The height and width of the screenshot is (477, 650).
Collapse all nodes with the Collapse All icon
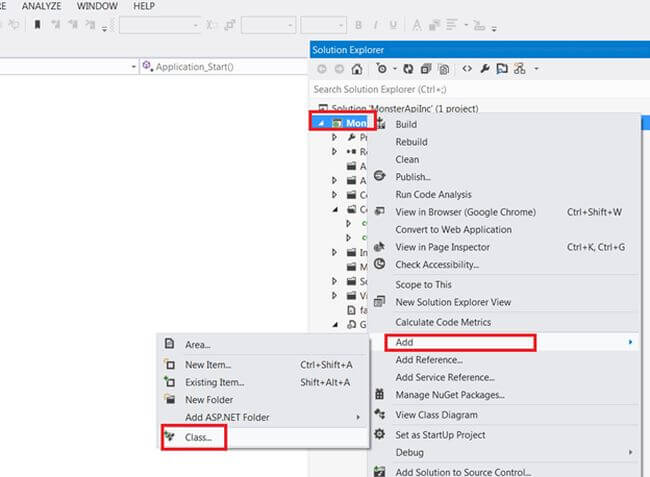tap(426, 69)
